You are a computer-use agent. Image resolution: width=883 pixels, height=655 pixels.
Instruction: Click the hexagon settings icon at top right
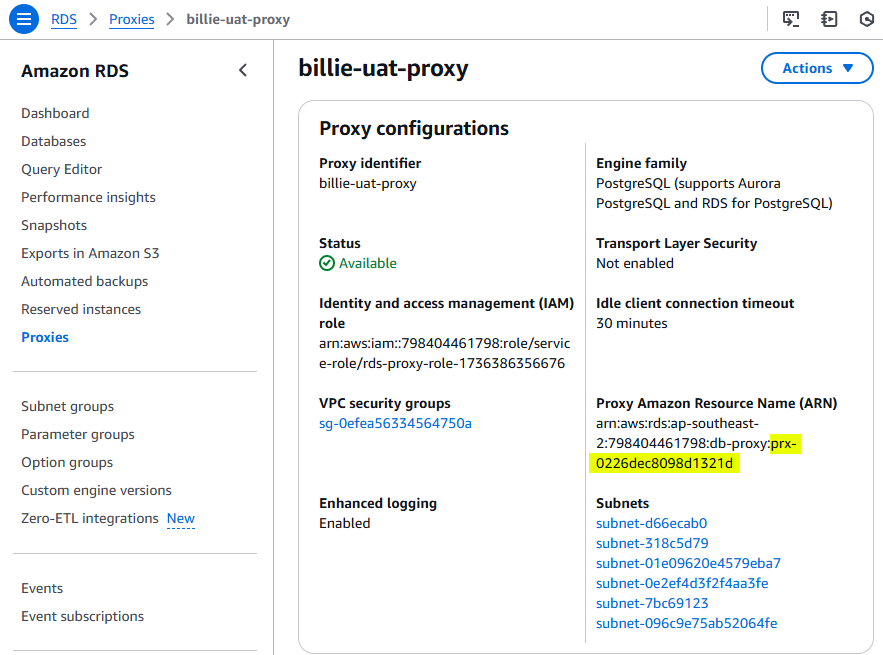[867, 19]
